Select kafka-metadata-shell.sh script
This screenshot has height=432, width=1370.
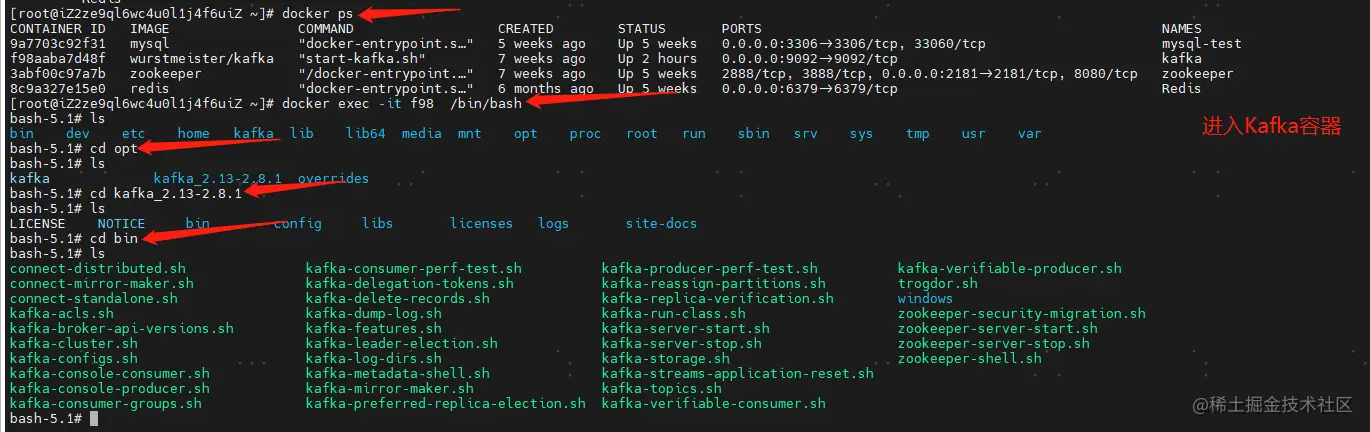(397, 373)
